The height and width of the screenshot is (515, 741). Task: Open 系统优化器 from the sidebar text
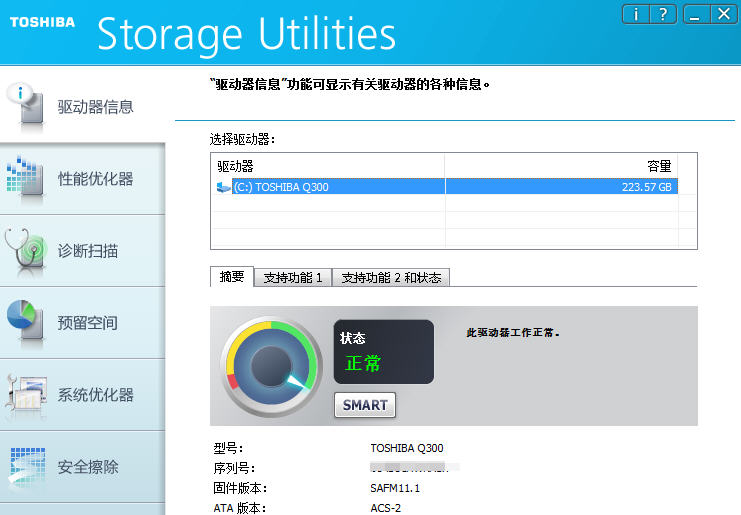pos(95,395)
